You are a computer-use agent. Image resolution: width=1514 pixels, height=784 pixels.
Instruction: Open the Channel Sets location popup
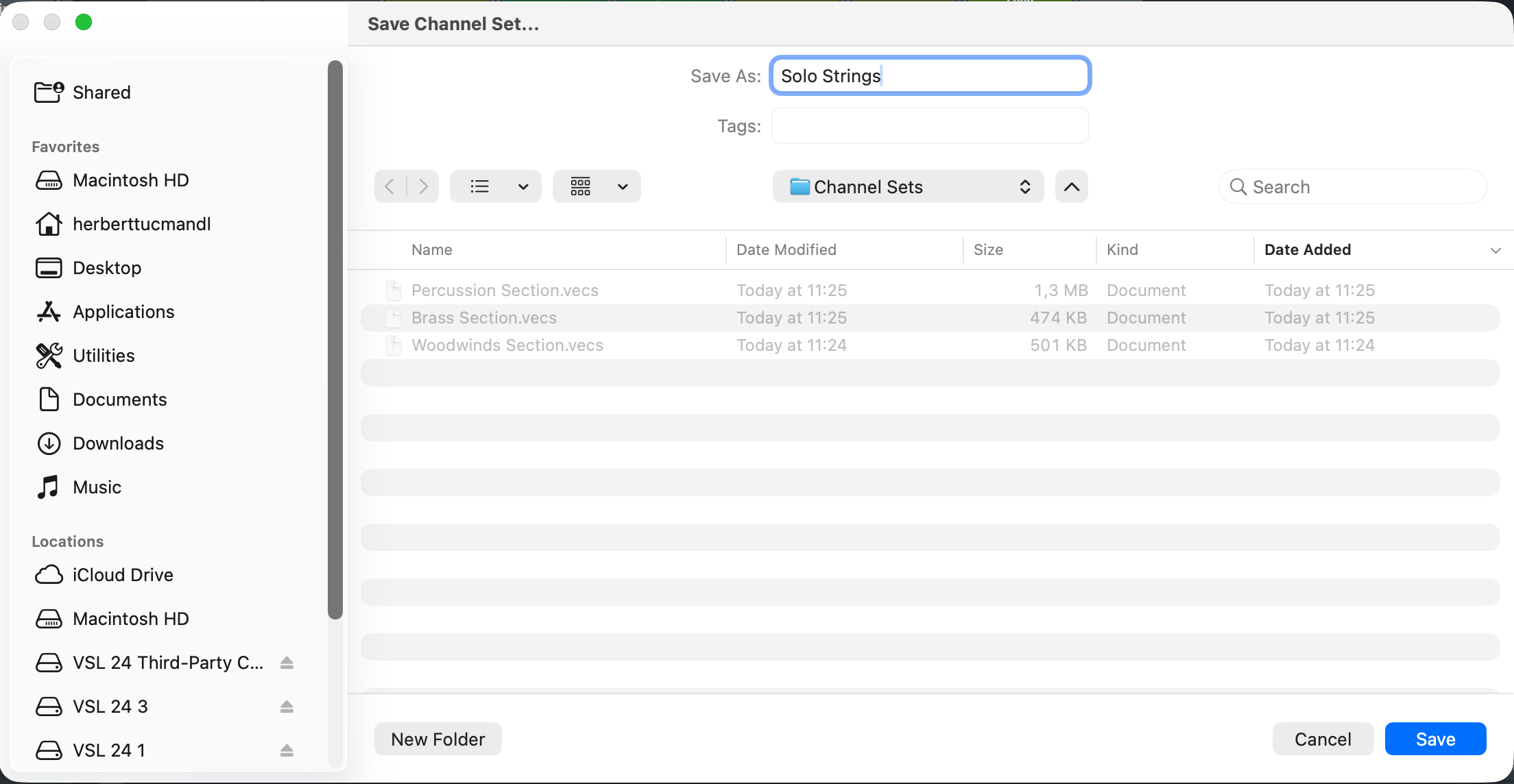[x=908, y=186]
